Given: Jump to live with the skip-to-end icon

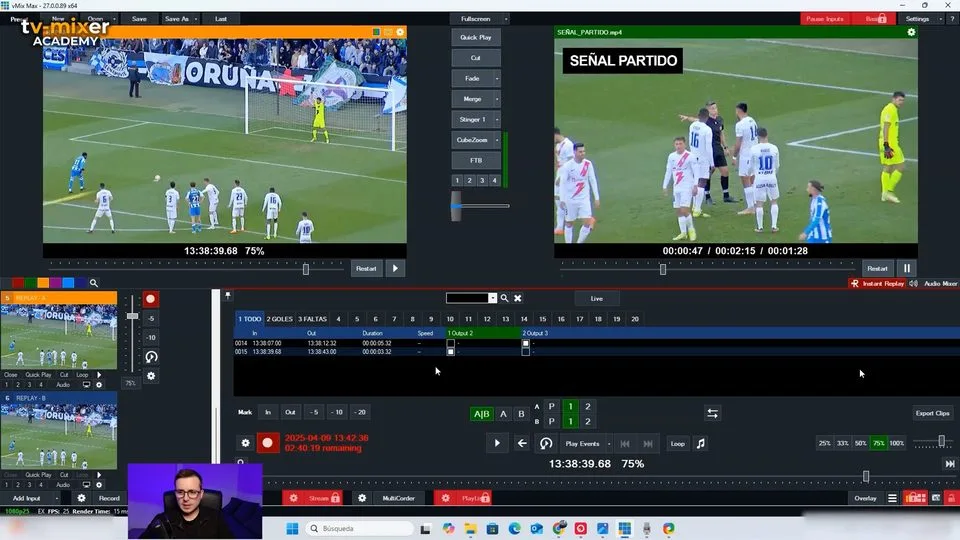Looking at the screenshot, I should tap(949, 464).
